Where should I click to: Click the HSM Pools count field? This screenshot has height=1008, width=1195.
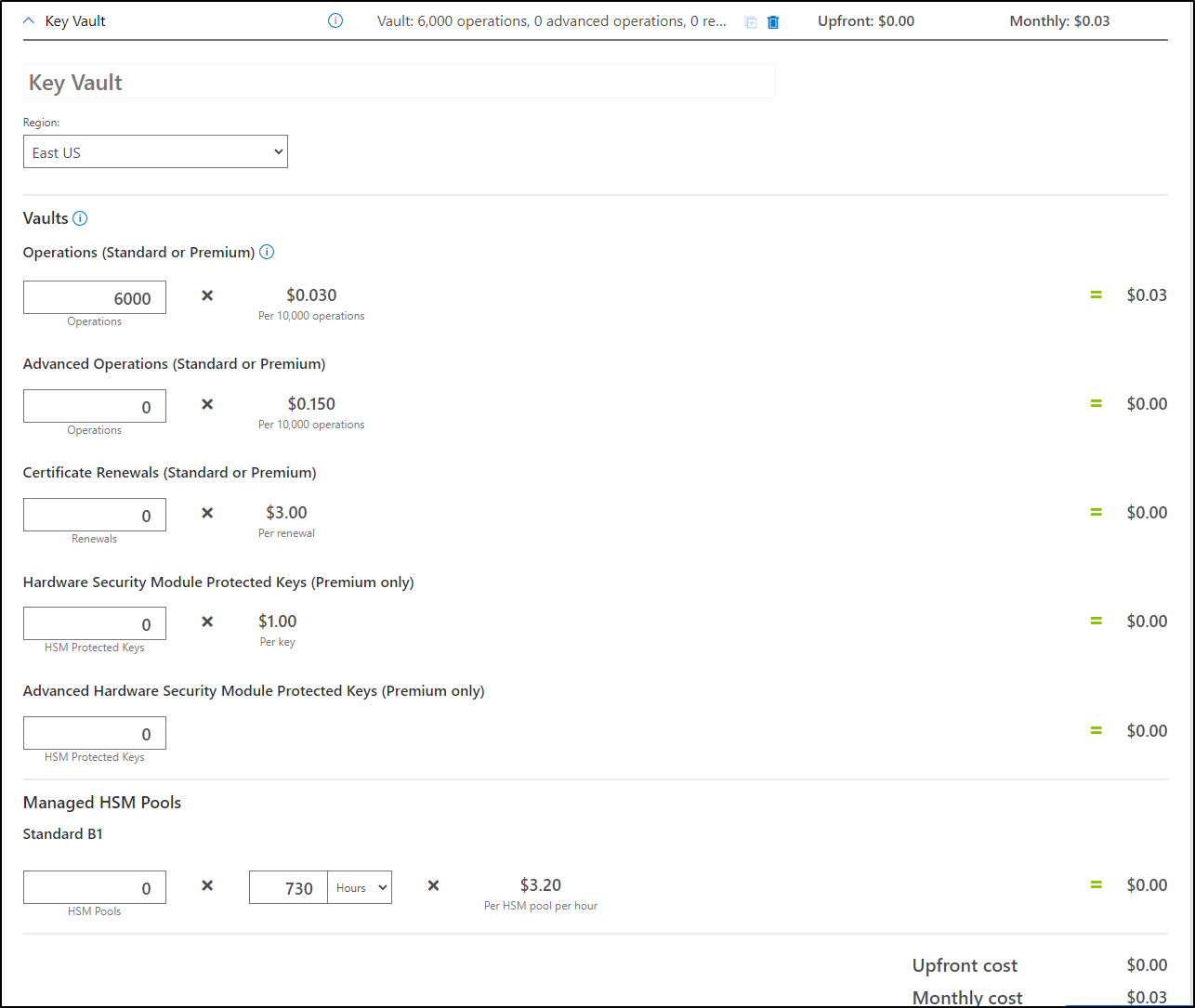[95, 887]
